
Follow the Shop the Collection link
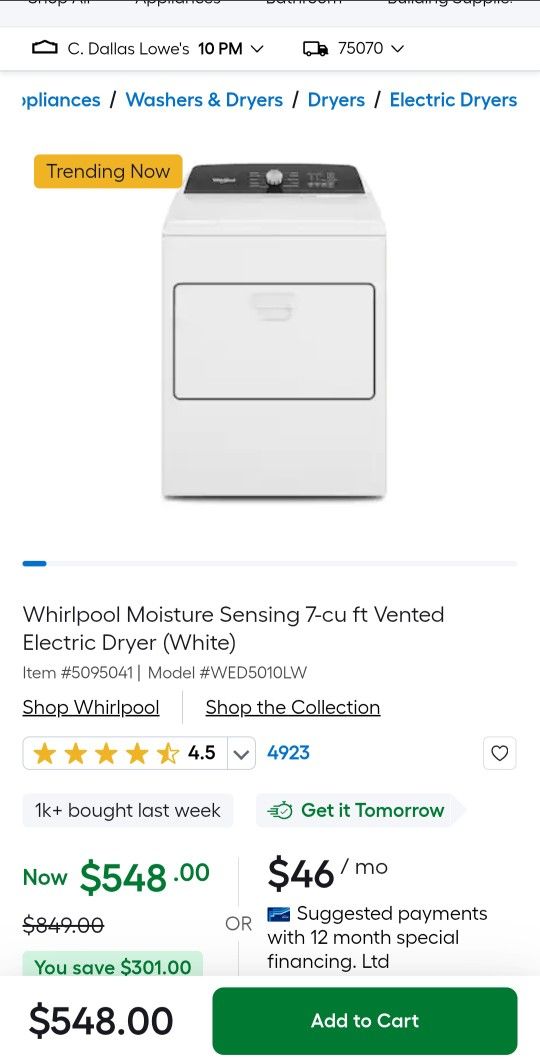(293, 708)
